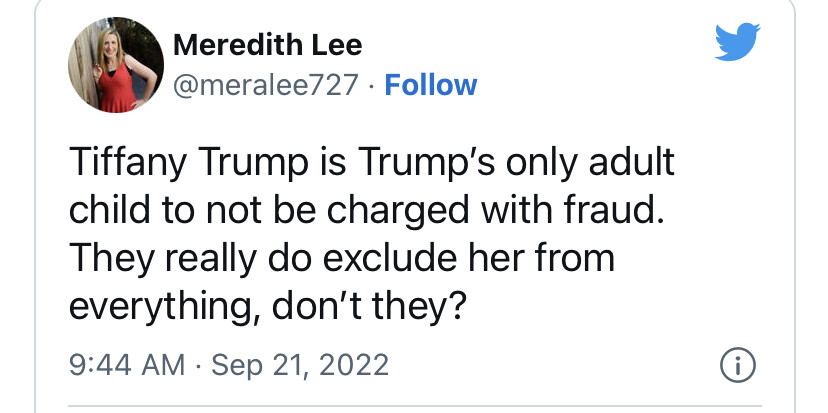Click the Meredith Lee display name

267,45
